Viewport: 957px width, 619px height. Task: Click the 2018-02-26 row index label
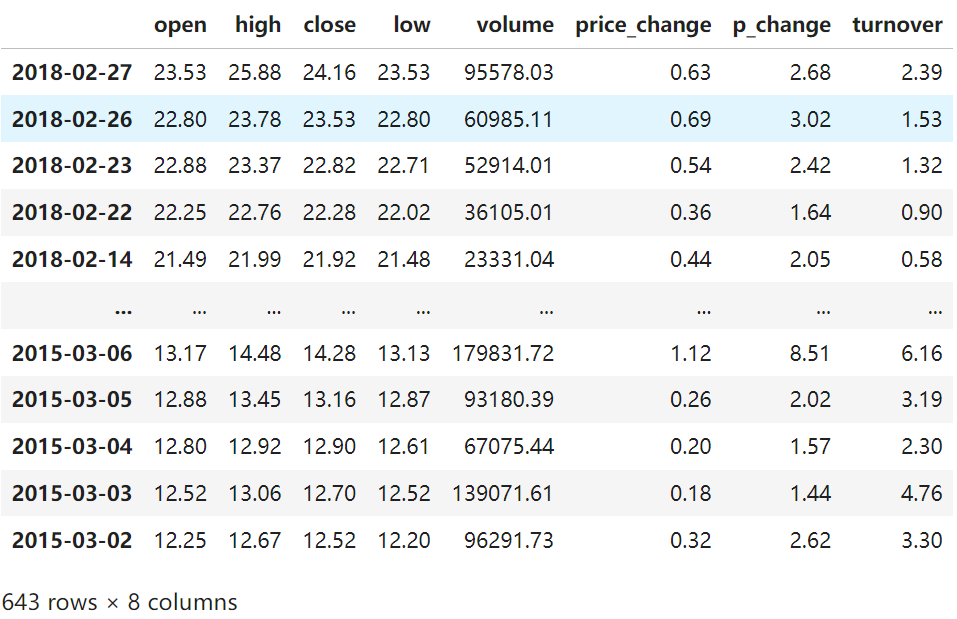coord(72,119)
